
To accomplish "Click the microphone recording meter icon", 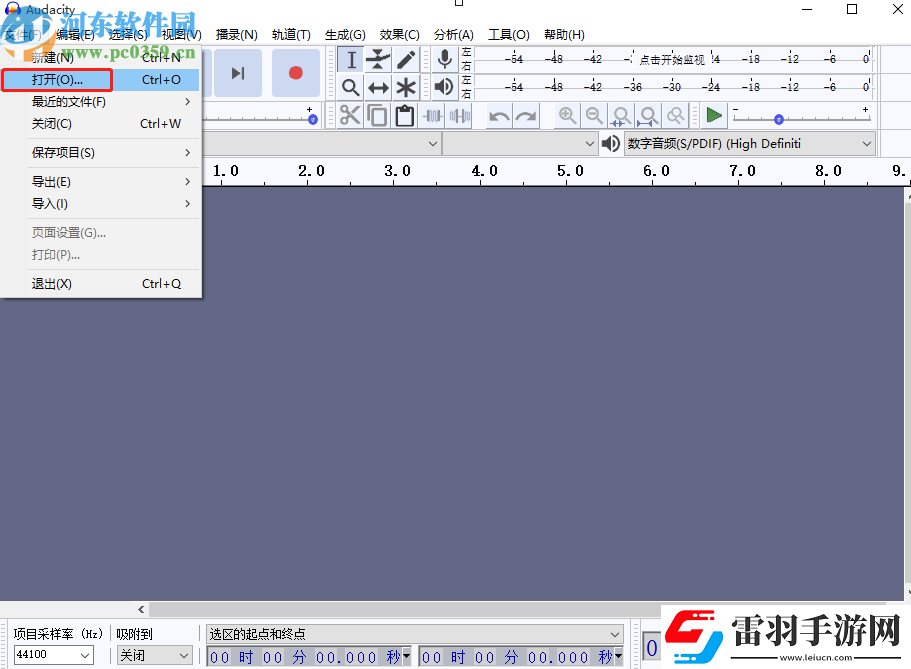I will pyautogui.click(x=445, y=59).
